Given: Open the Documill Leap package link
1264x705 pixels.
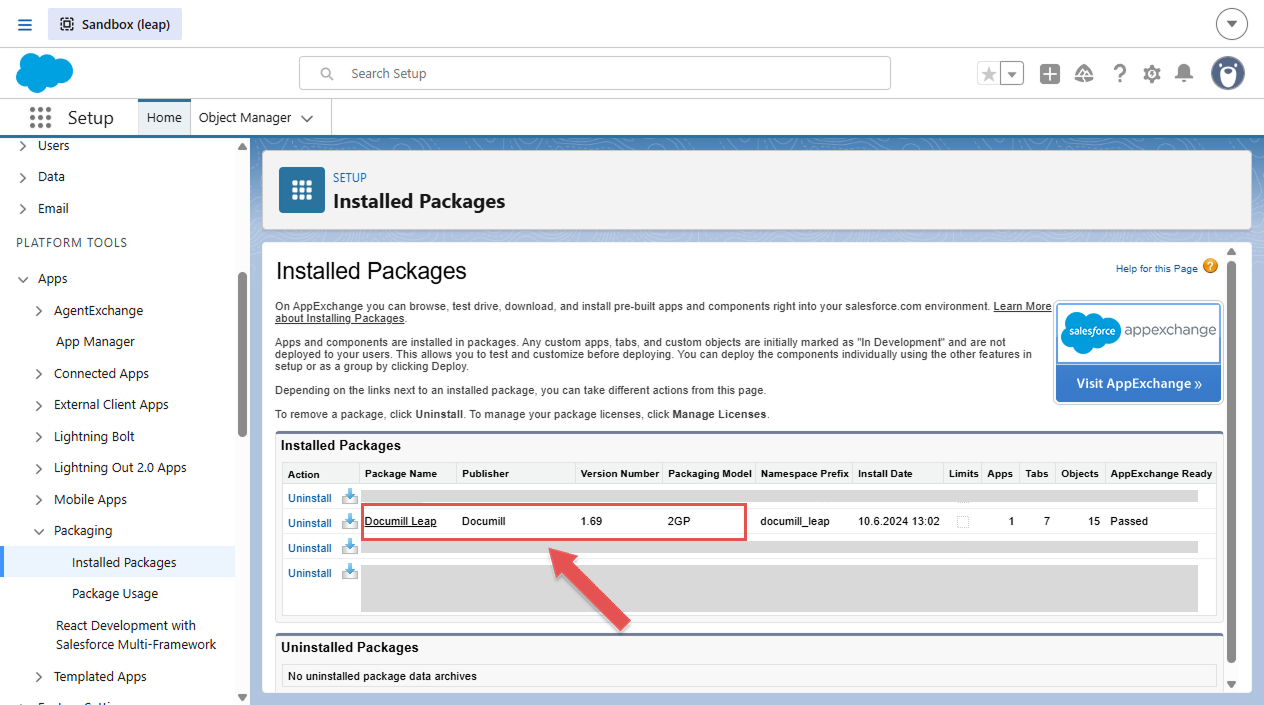Looking at the screenshot, I should 400,521.
